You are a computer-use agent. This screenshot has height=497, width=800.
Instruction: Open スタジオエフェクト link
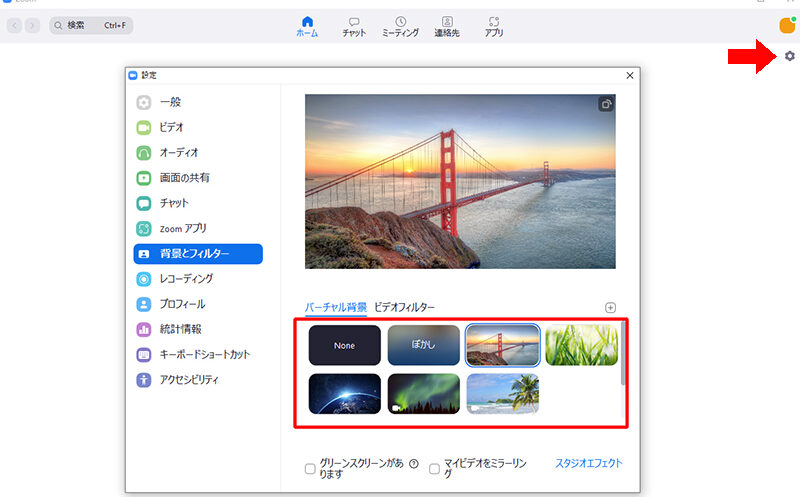[588, 463]
